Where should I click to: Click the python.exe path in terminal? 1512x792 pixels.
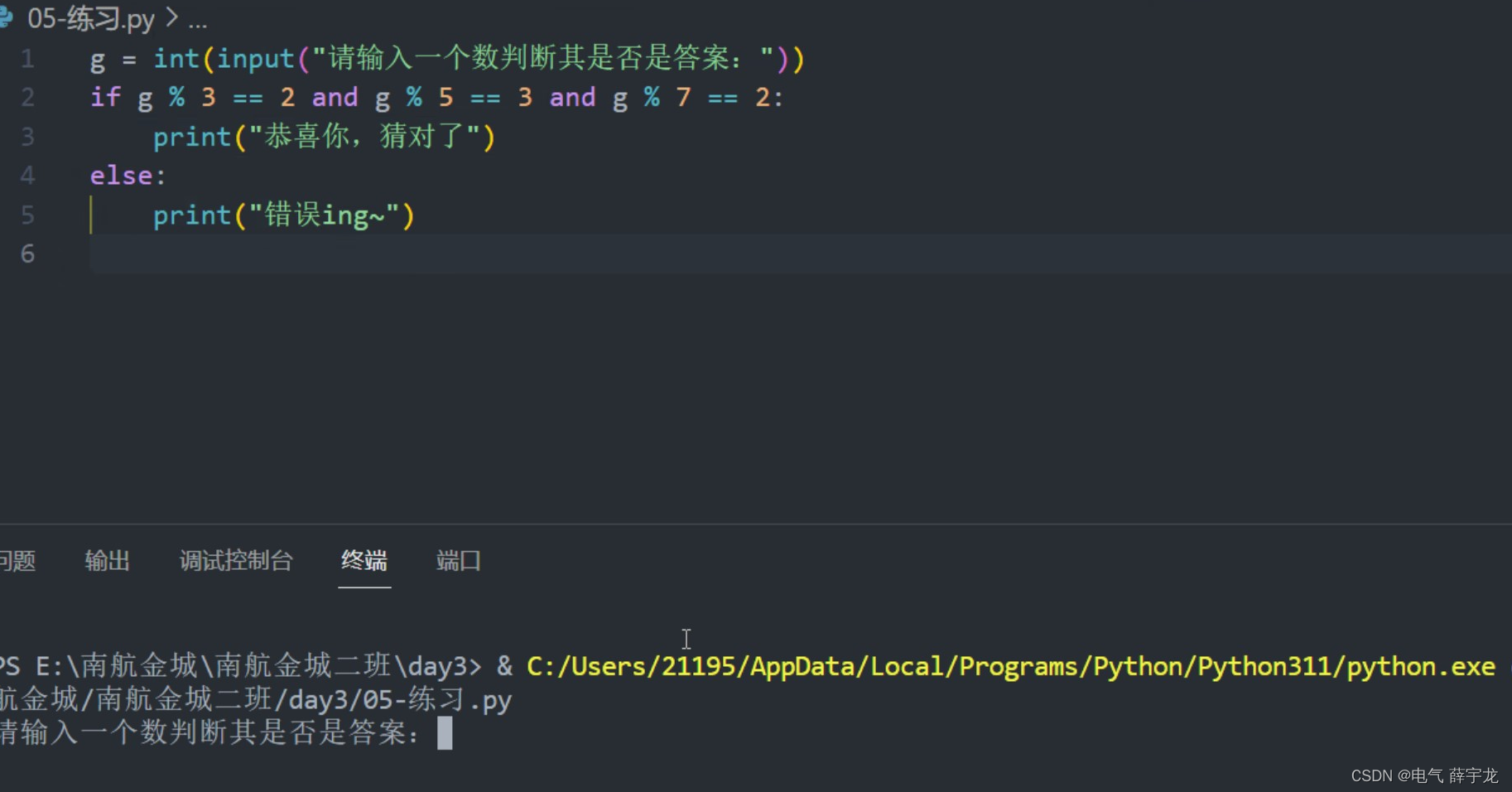1011,667
